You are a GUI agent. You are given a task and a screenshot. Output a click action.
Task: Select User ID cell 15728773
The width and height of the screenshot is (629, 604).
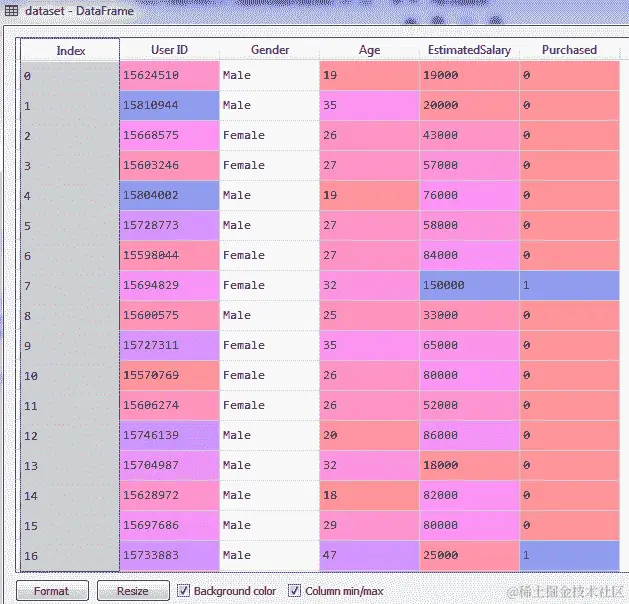coord(169,226)
